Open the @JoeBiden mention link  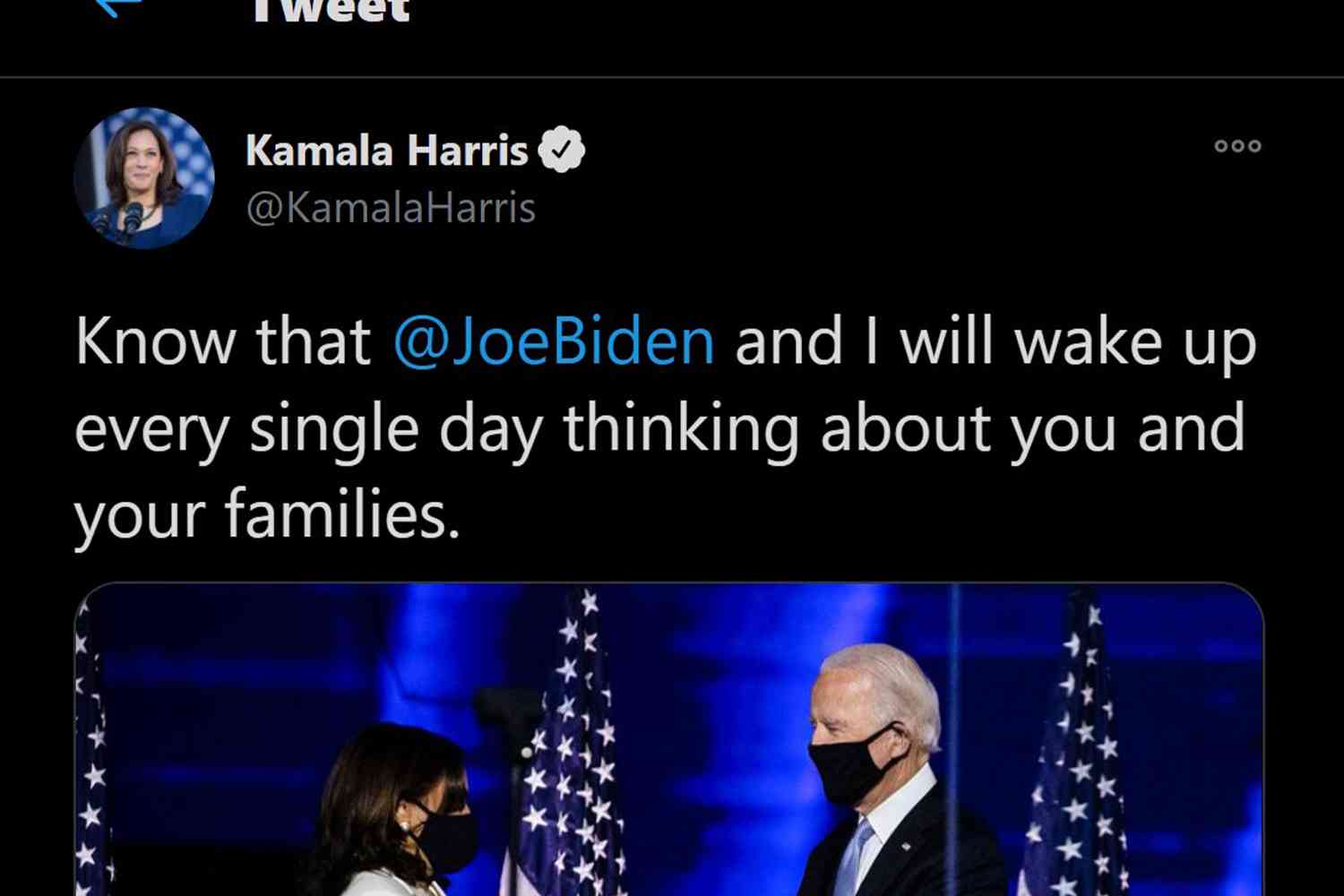coord(554,341)
